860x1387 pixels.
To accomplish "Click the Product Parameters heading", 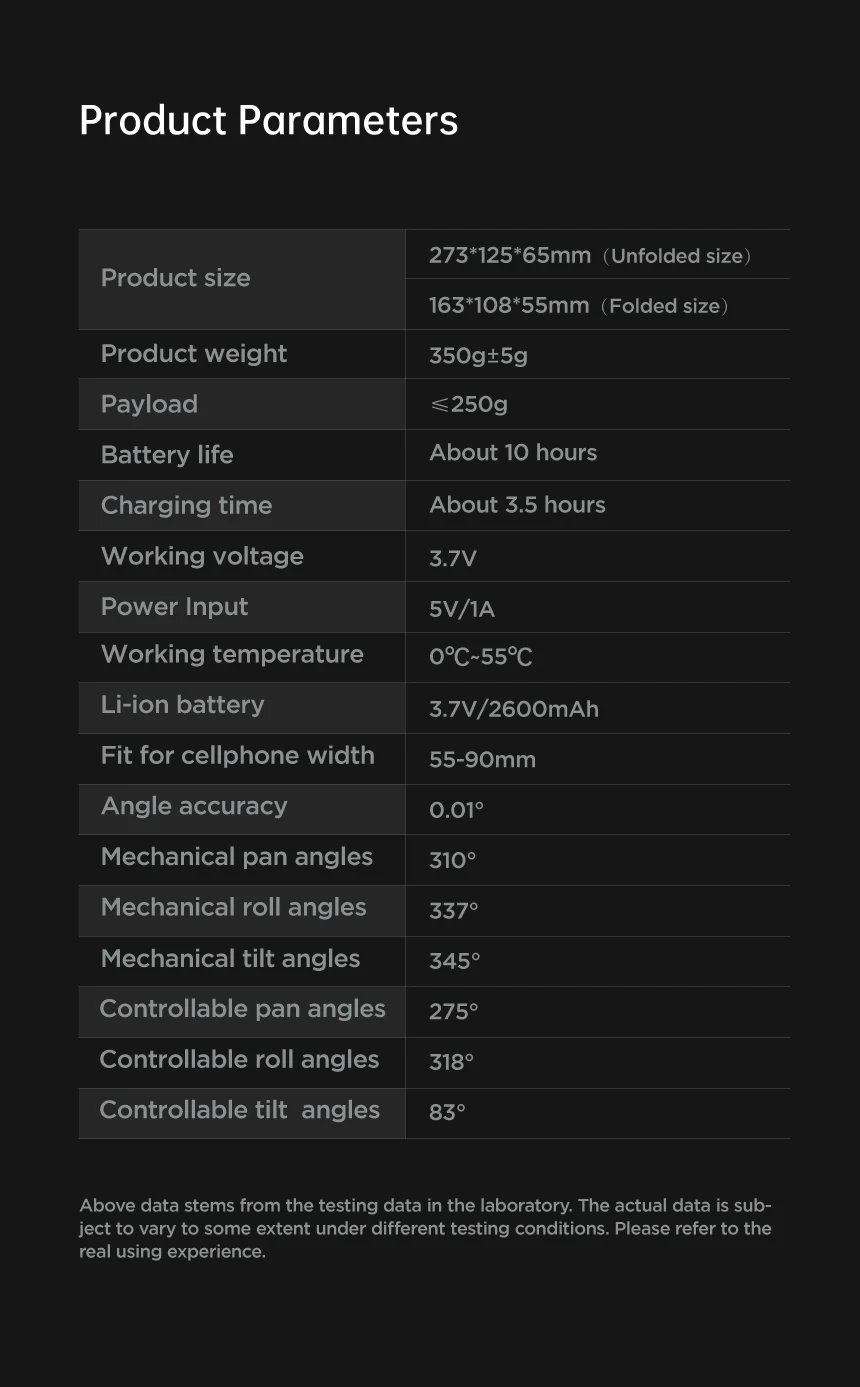I will tap(268, 121).
